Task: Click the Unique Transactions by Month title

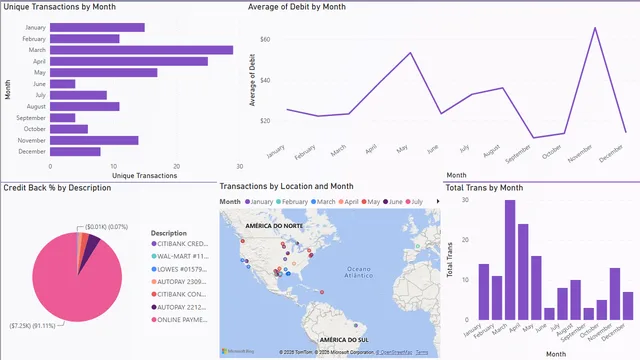Action: pos(60,7)
